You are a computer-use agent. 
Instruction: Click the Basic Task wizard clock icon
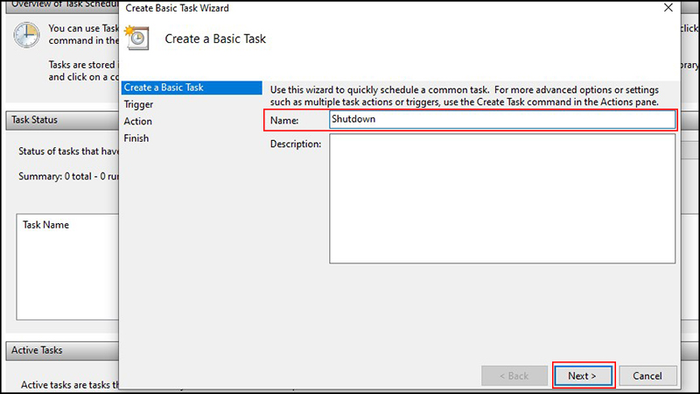[136, 37]
